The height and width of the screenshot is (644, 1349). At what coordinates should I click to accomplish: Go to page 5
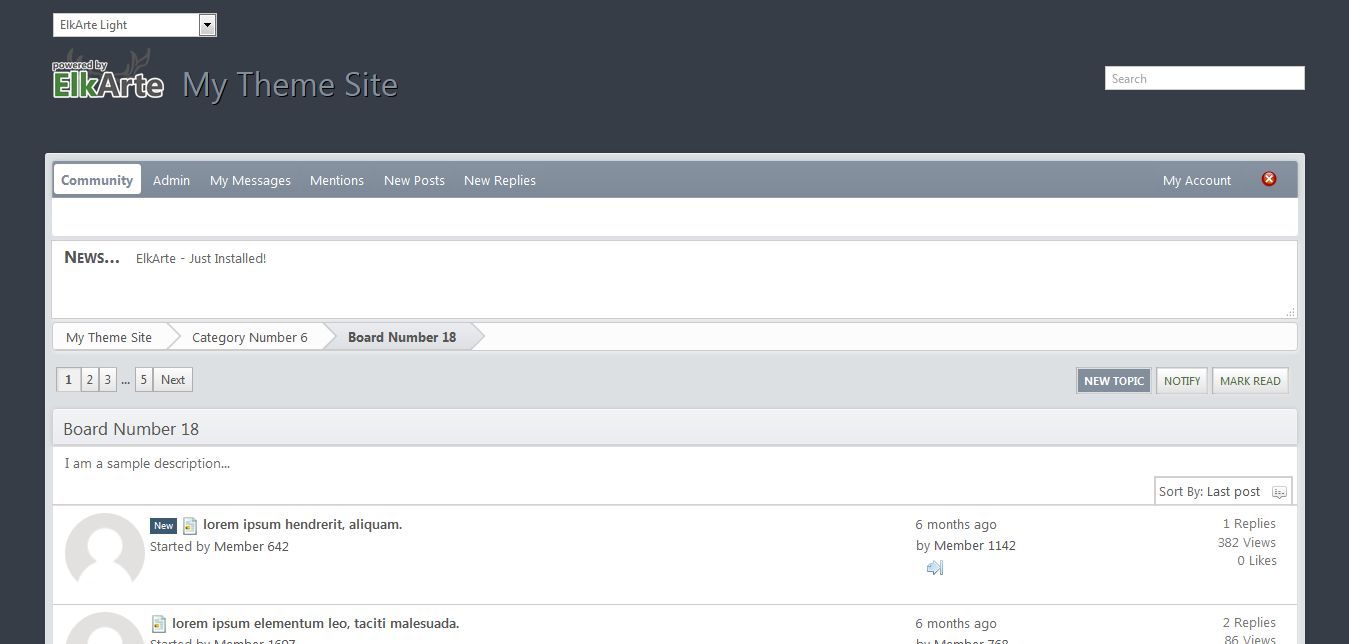(x=144, y=380)
